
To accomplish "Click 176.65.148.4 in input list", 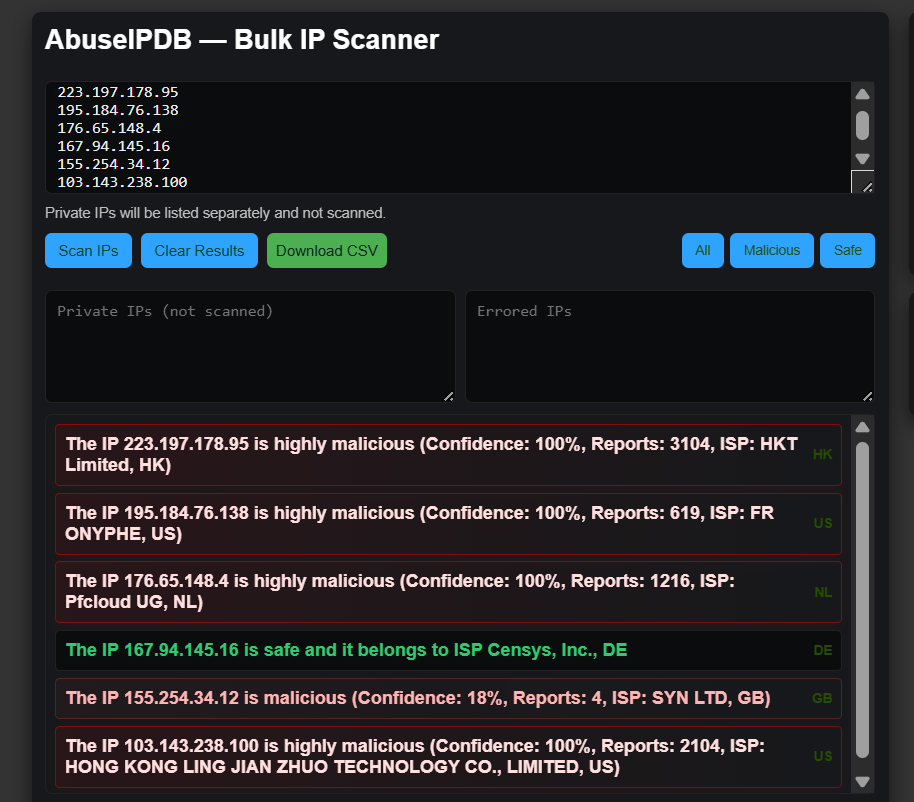I will point(109,128).
